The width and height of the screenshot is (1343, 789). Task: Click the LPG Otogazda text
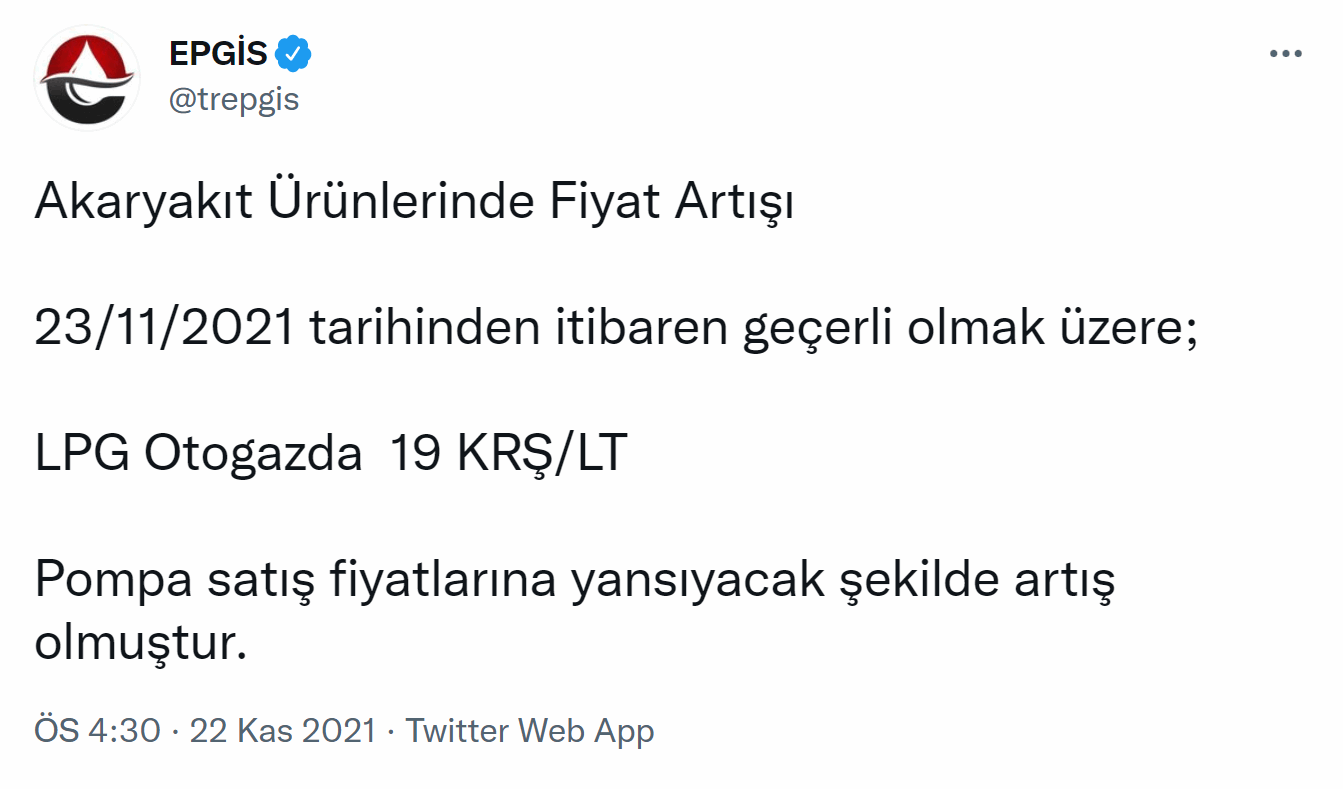pos(199,455)
